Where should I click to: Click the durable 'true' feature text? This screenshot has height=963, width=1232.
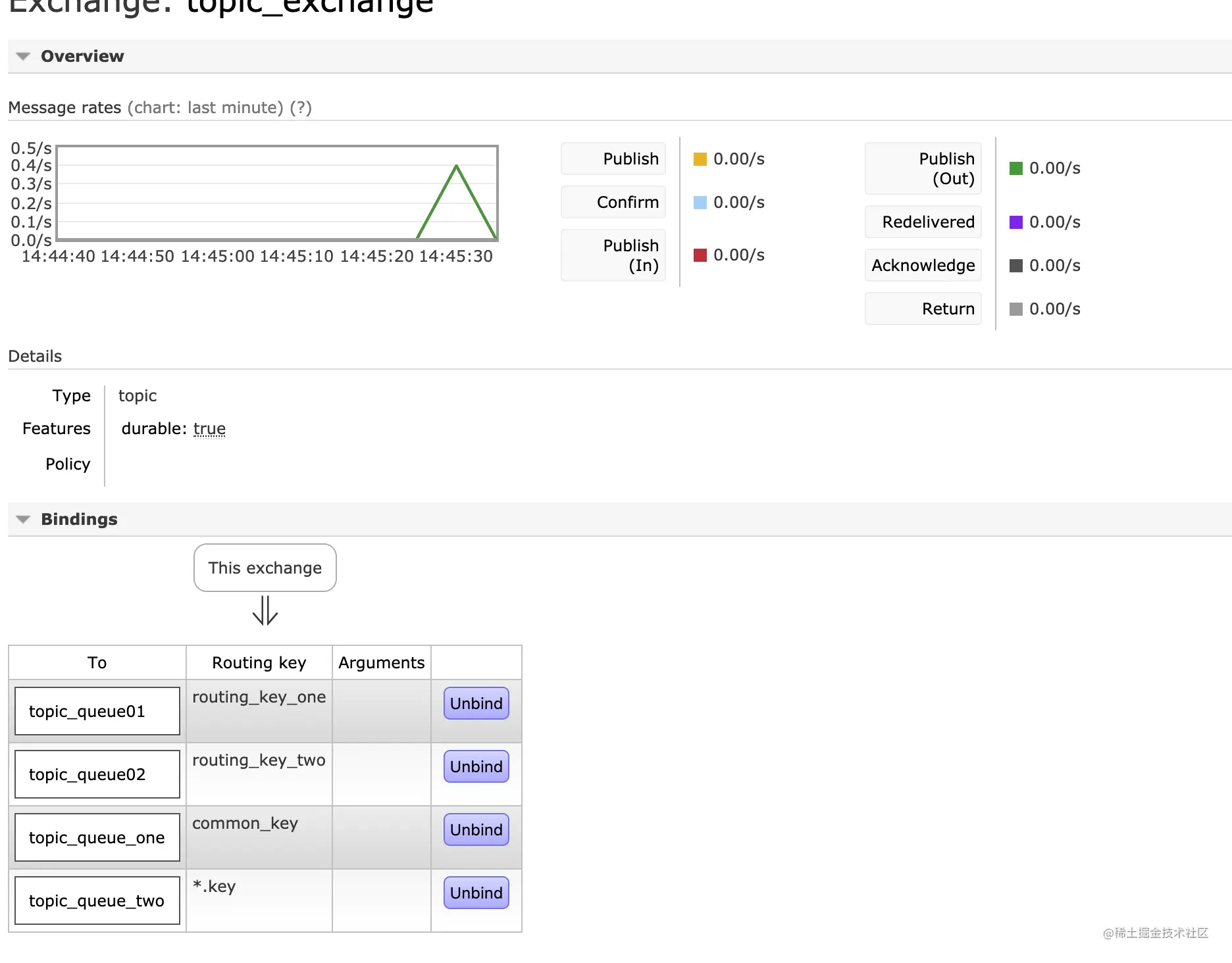click(209, 429)
